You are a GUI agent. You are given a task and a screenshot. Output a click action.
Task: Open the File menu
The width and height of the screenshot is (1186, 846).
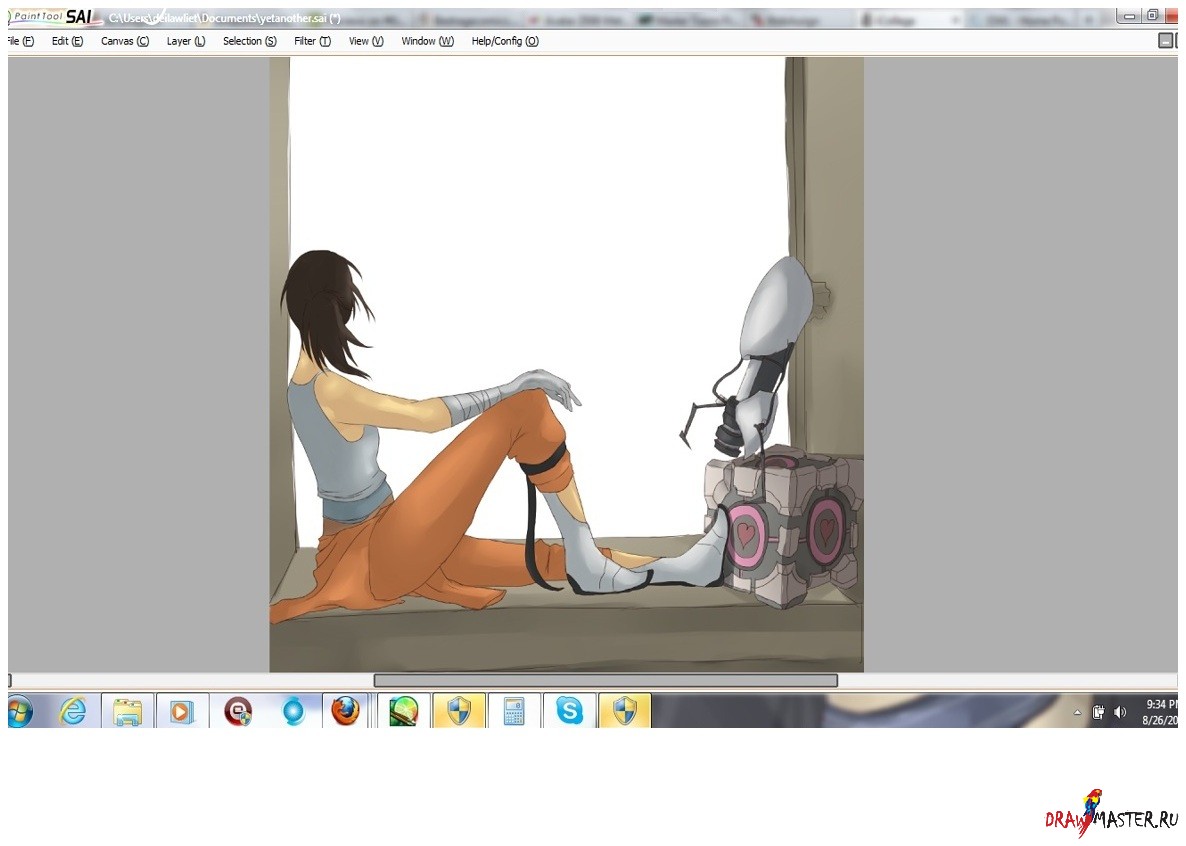(20, 41)
